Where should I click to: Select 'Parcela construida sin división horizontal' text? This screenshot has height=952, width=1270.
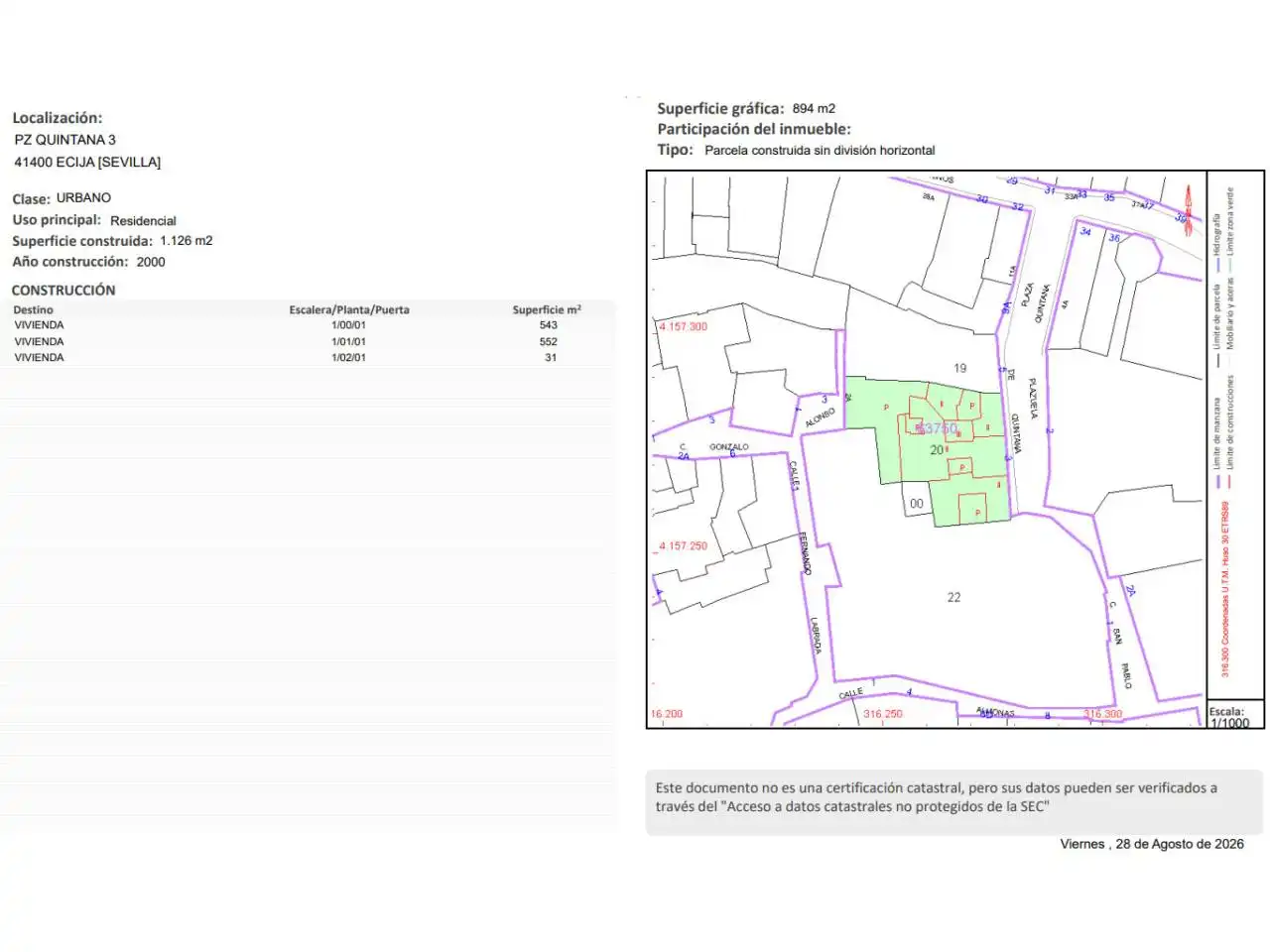click(x=820, y=151)
